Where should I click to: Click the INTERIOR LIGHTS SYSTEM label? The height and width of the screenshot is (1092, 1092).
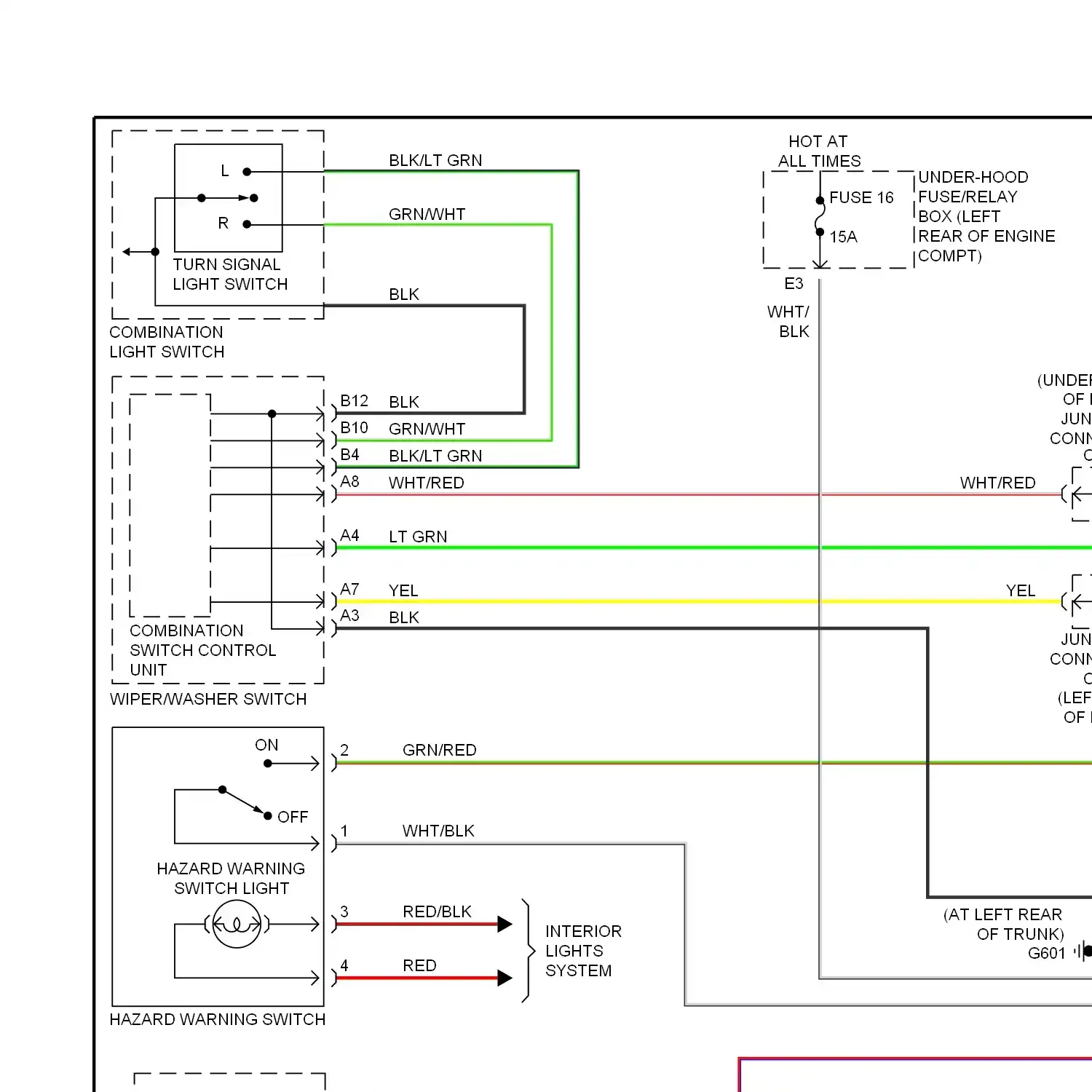click(583, 951)
